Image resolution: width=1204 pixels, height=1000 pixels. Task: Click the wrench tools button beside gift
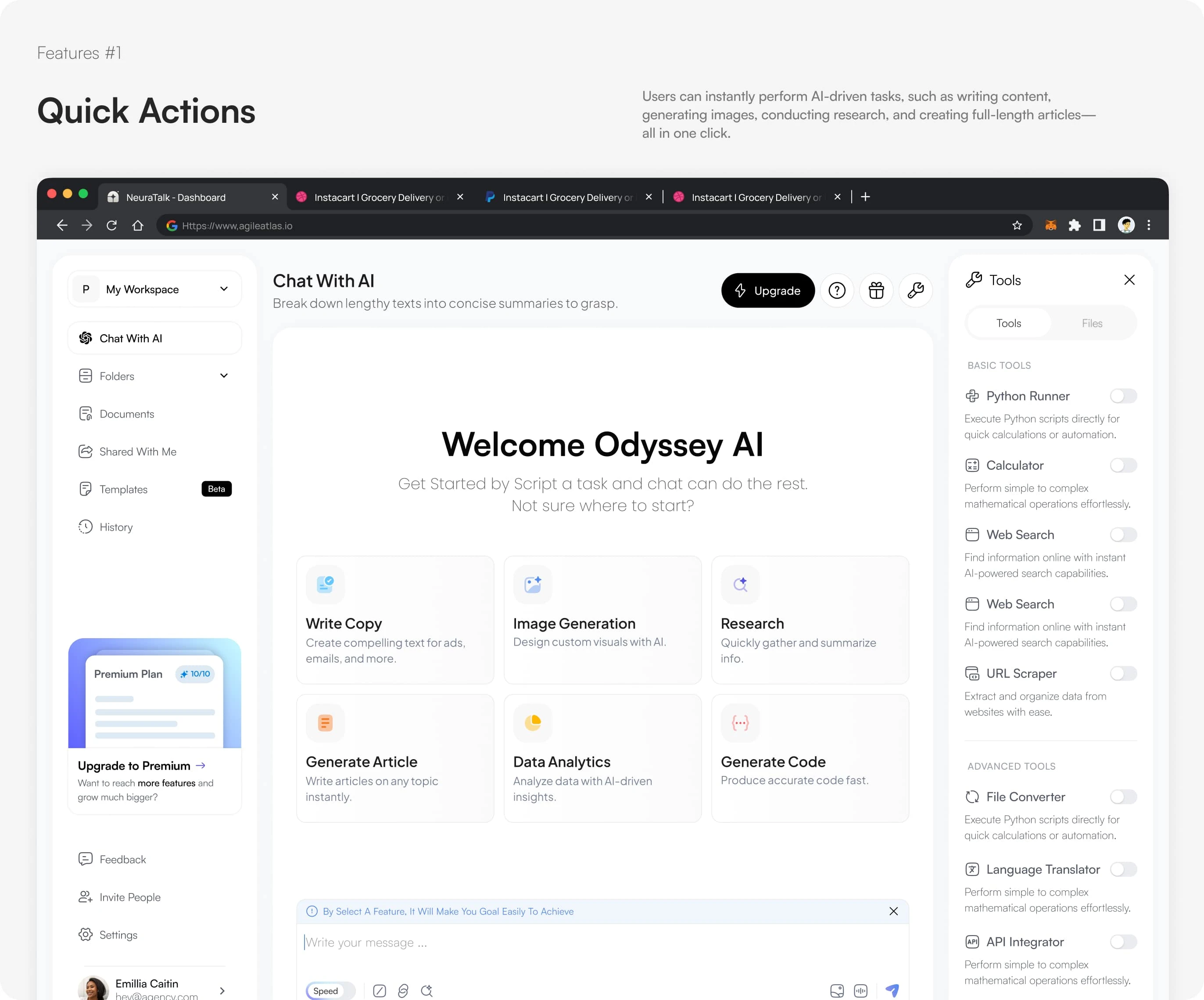(916, 290)
